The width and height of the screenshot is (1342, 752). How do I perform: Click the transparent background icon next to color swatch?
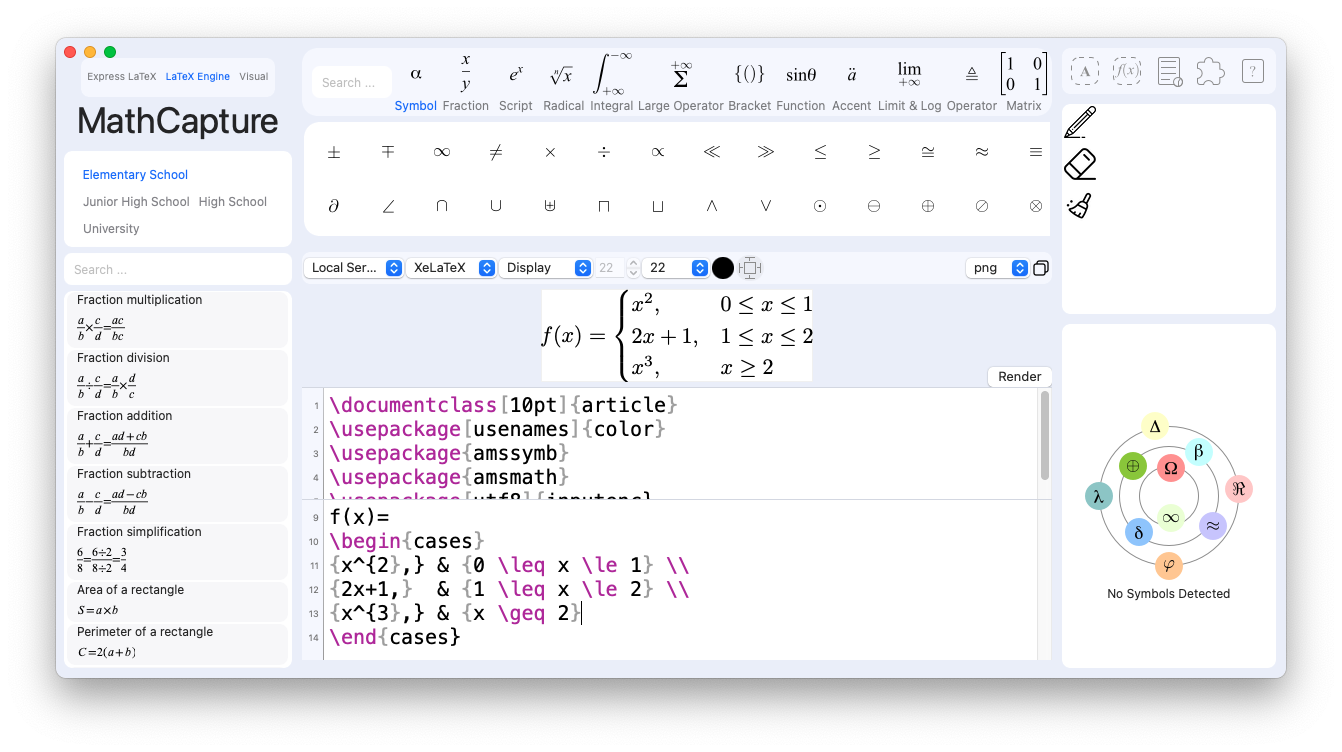click(x=750, y=267)
